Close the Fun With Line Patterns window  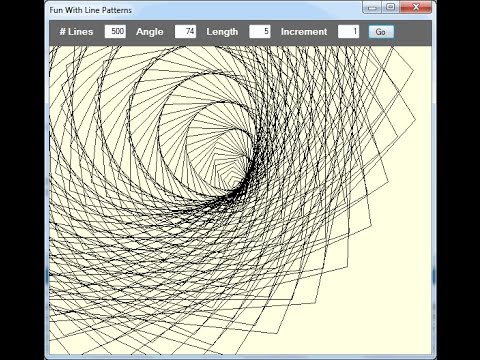click(x=416, y=7)
